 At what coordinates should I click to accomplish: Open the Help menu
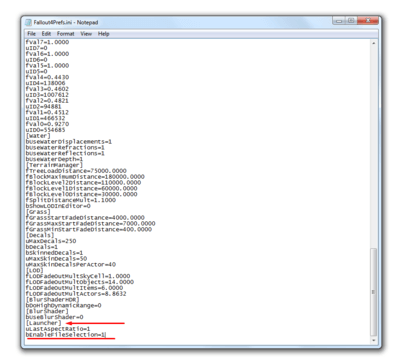pyautogui.click(x=104, y=34)
